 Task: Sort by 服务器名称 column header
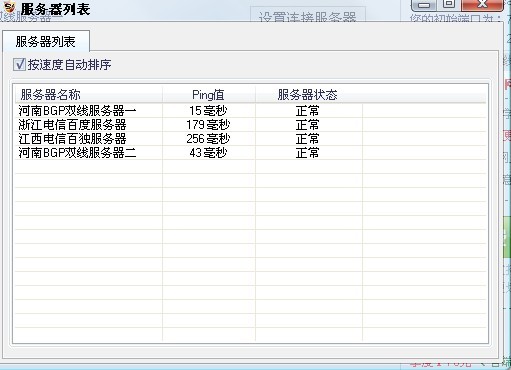[89, 95]
